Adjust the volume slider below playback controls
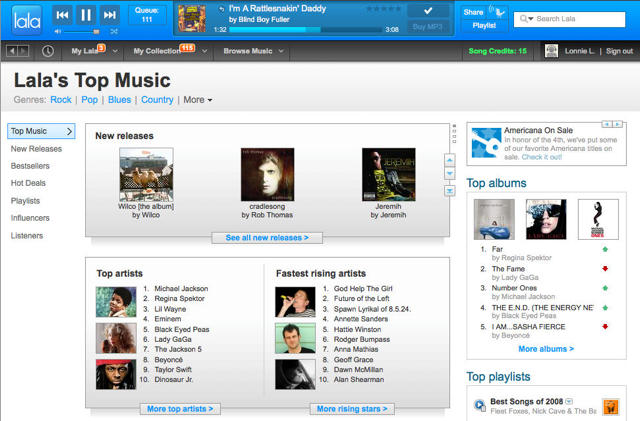The width and height of the screenshot is (640, 421). 85,32
